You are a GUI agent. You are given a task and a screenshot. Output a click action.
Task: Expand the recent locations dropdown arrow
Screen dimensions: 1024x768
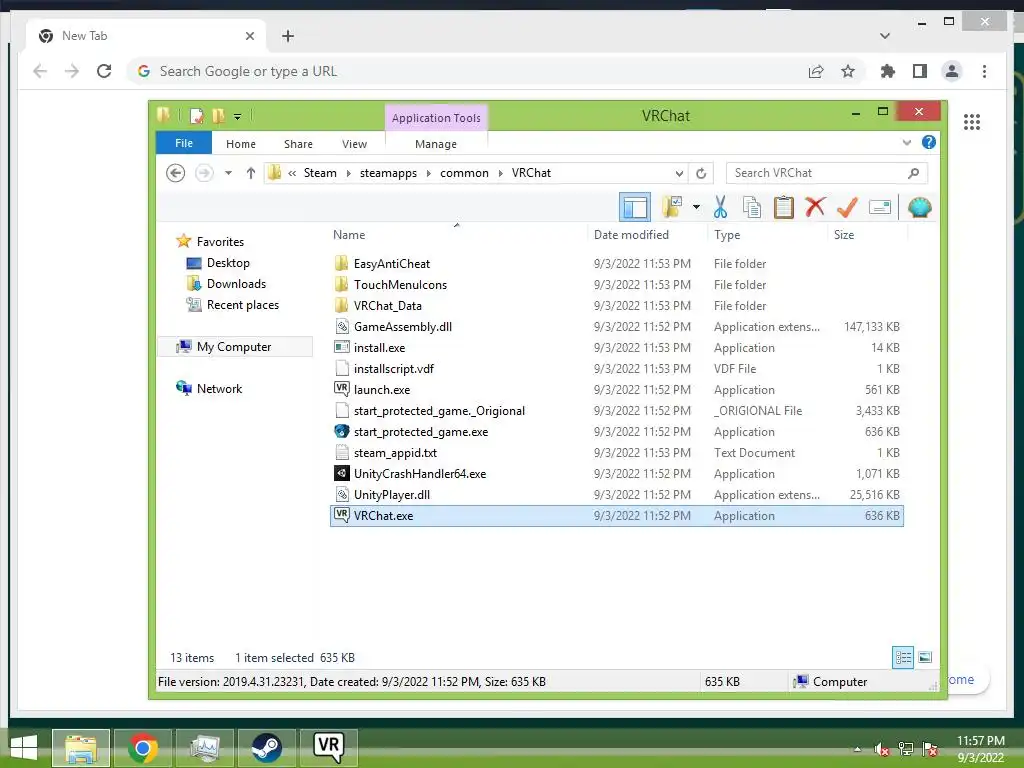[x=228, y=173]
